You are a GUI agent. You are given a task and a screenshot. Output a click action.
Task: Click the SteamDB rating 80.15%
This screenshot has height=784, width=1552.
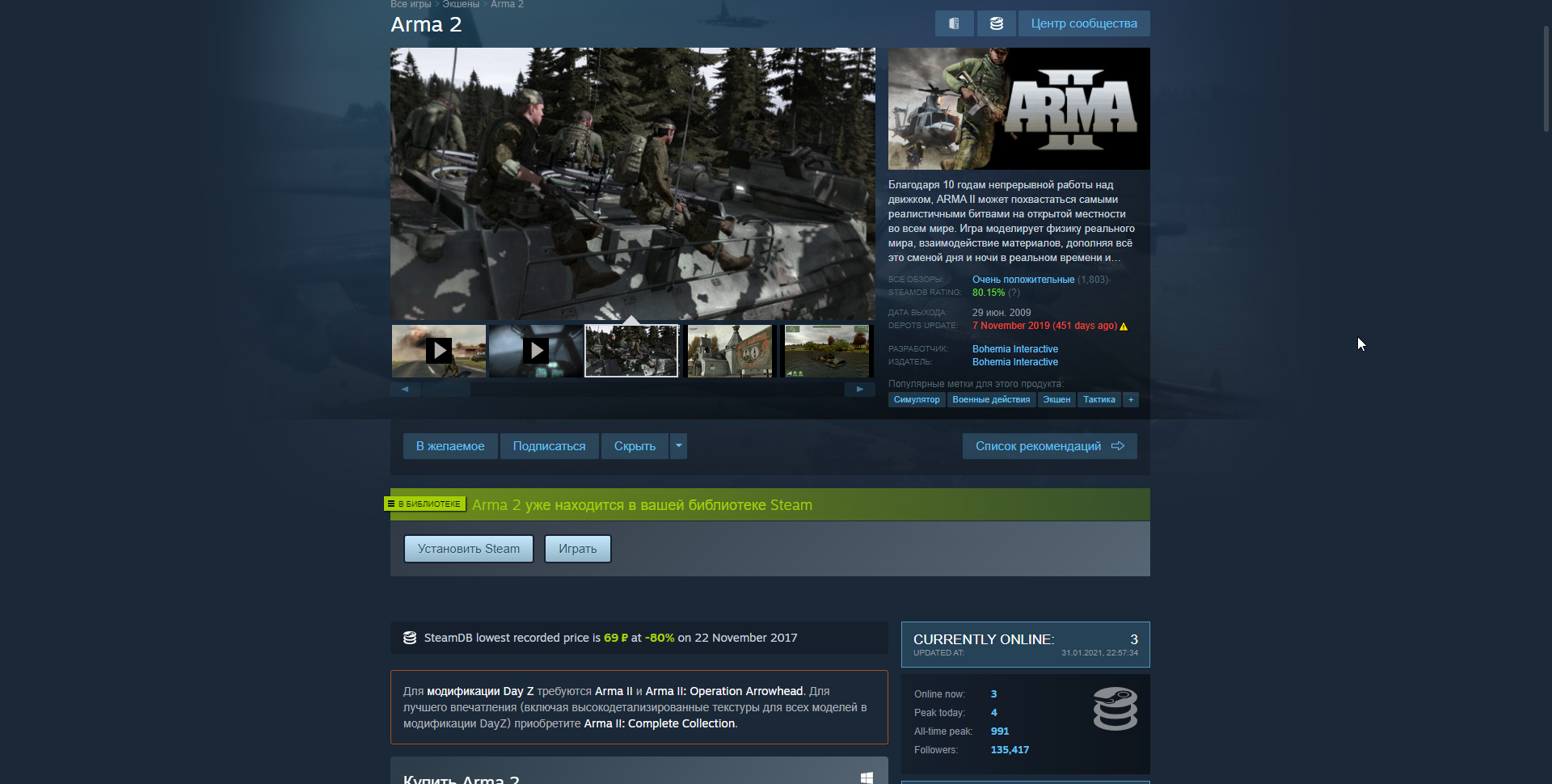click(x=989, y=293)
